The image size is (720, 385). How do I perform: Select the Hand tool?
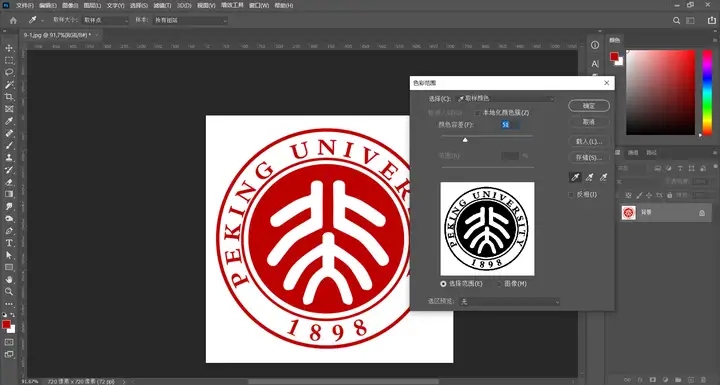pyautogui.click(x=9, y=279)
